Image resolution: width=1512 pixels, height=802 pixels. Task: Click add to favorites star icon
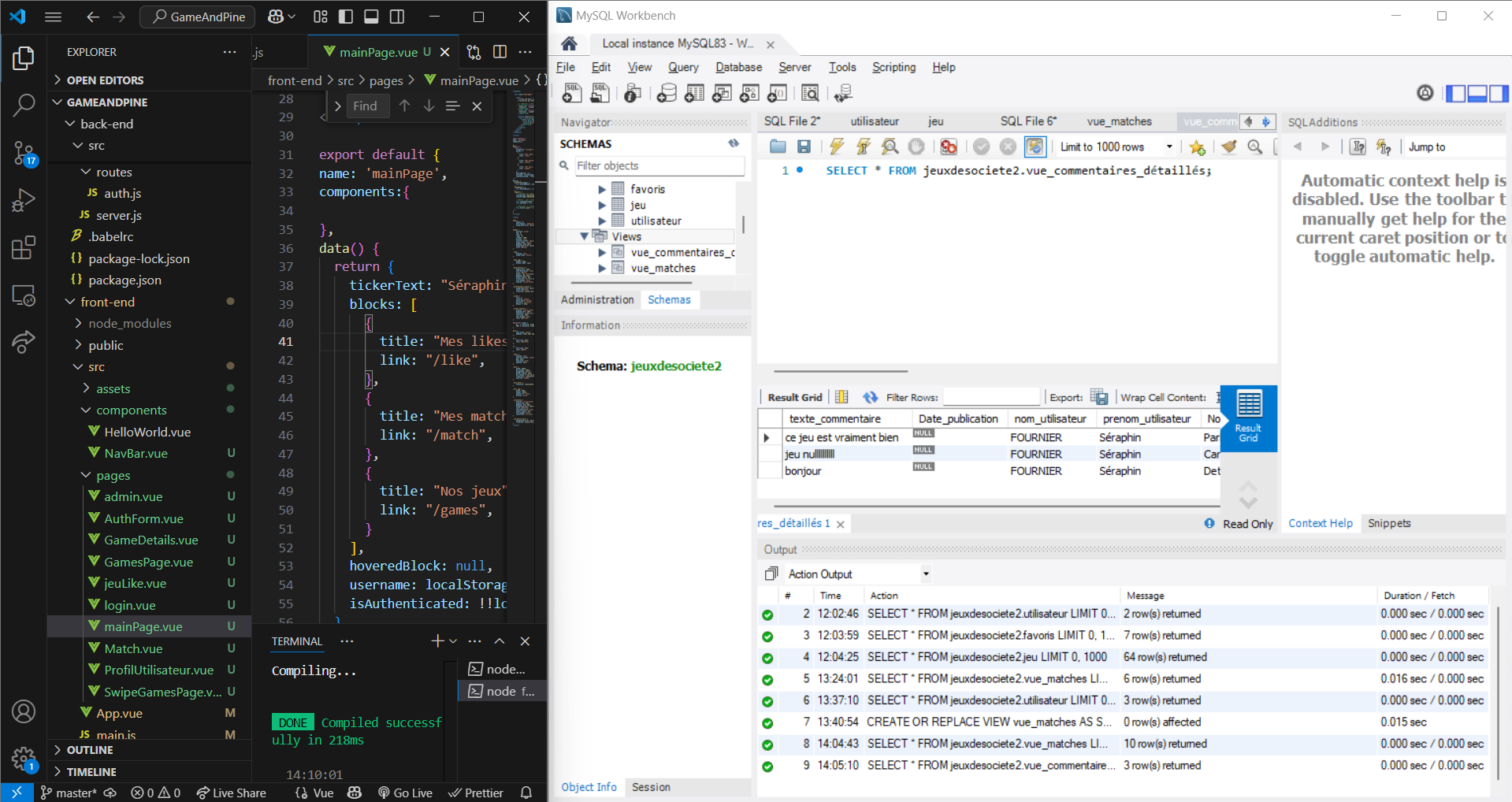[1198, 147]
